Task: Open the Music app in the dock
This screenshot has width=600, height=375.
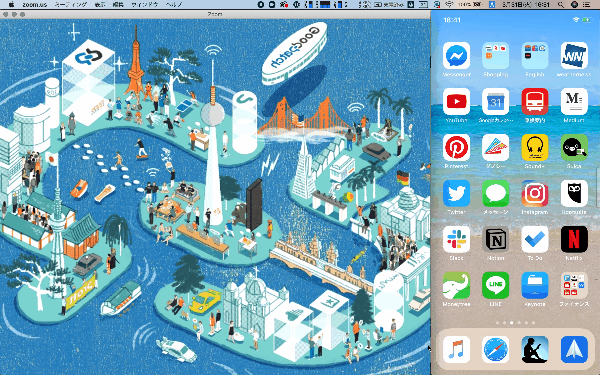Action: pos(457,349)
